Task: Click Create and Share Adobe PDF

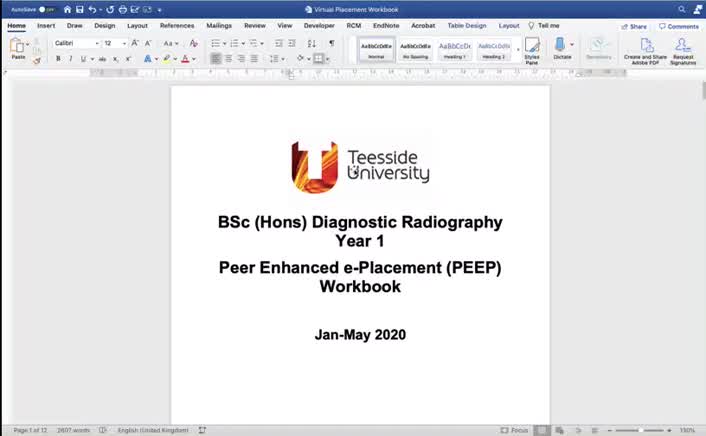Action: (x=646, y=50)
